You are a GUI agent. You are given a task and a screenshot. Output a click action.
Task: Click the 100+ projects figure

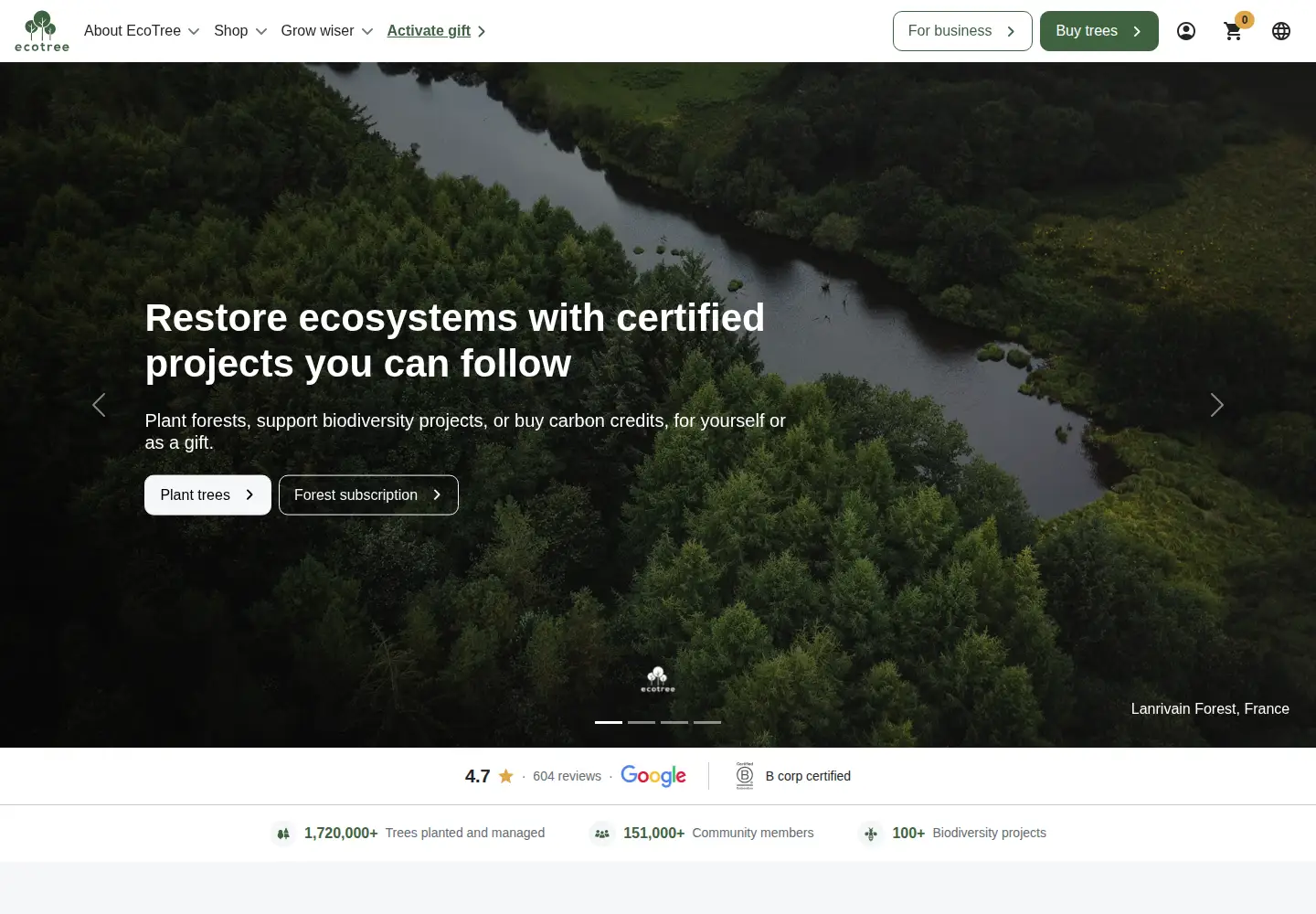(x=908, y=834)
